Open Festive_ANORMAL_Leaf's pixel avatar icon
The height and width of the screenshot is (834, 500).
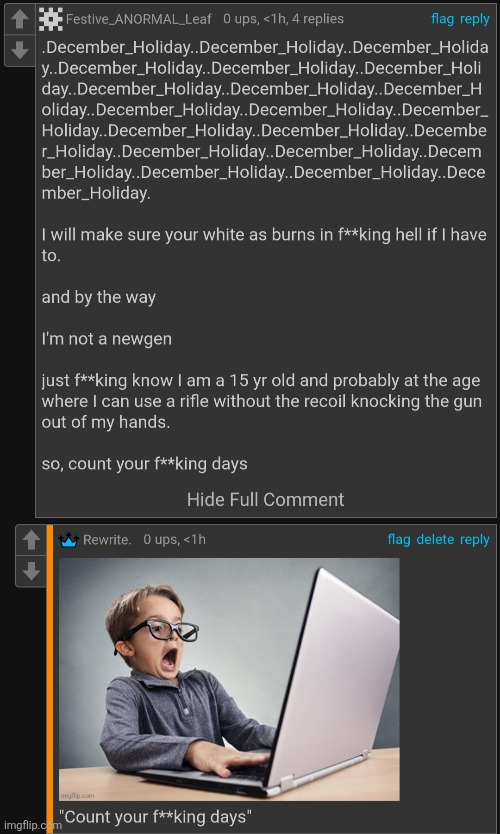(x=51, y=19)
